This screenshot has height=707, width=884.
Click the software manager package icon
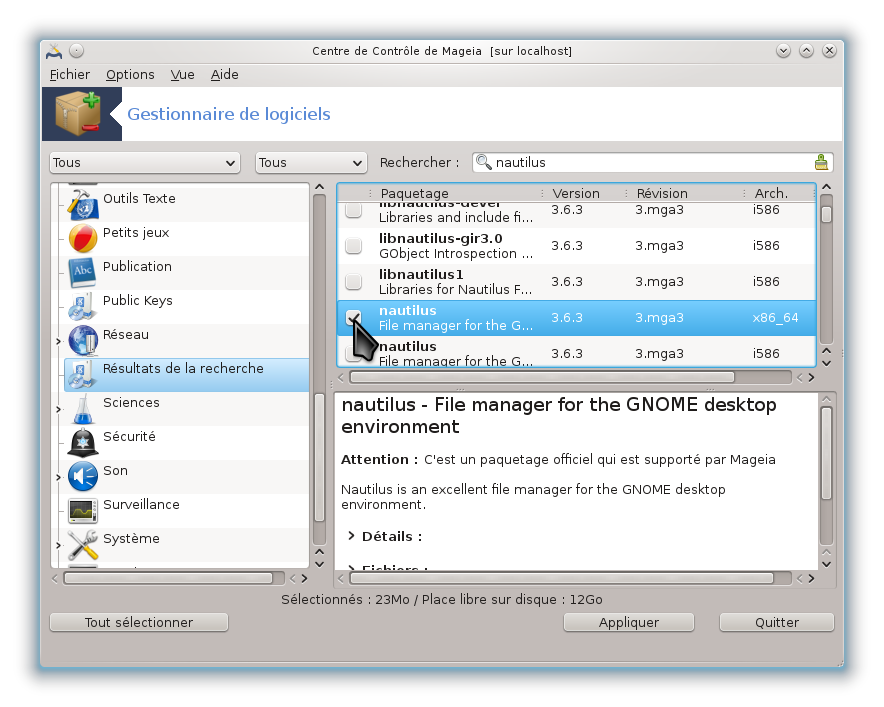tap(78, 114)
